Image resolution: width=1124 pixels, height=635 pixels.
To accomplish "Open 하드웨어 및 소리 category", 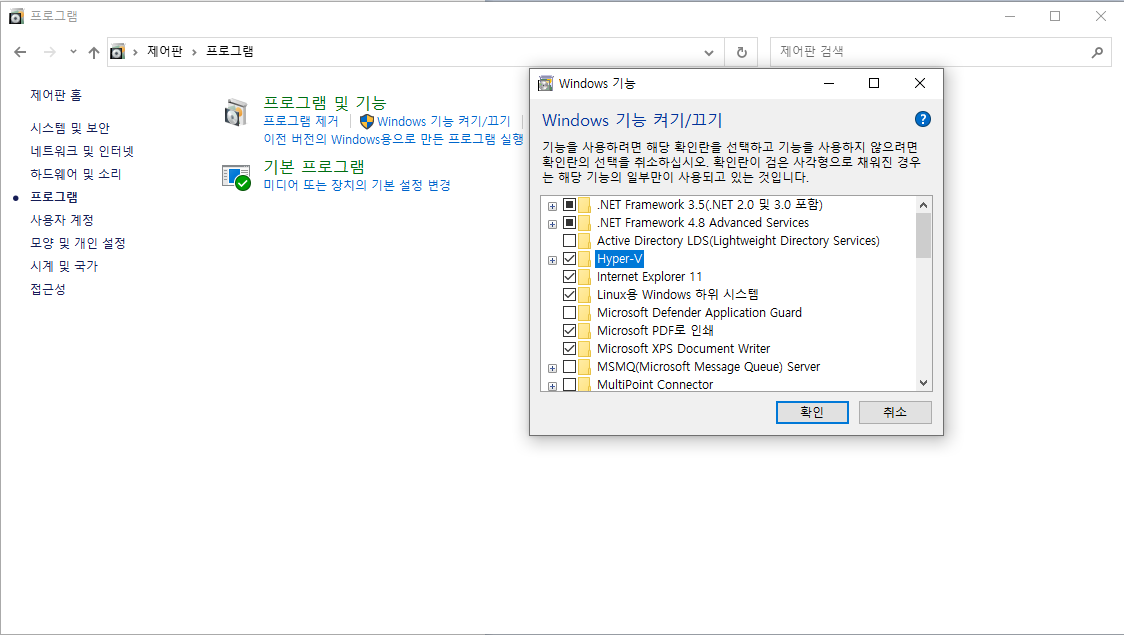I will click(75, 173).
